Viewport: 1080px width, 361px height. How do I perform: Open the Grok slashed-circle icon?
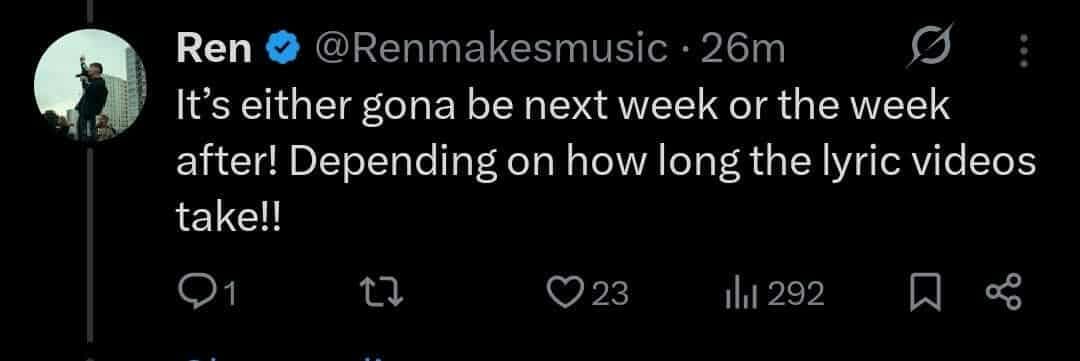(930, 47)
